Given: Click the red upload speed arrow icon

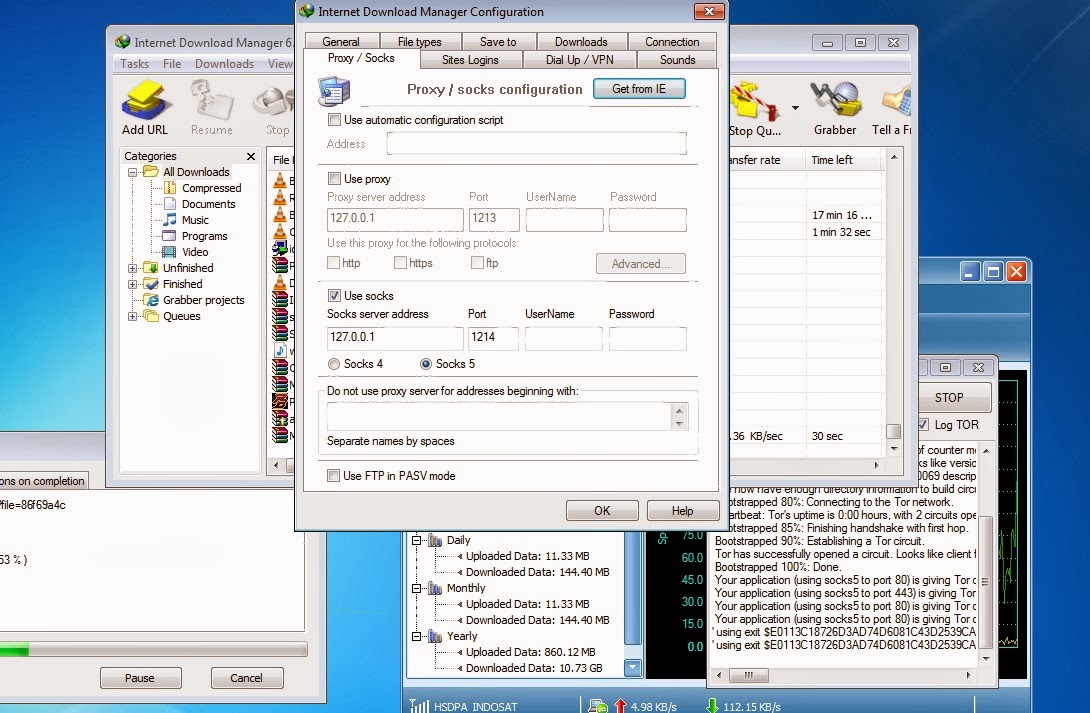Looking at the screenshot, I should (x=621, y=706).
